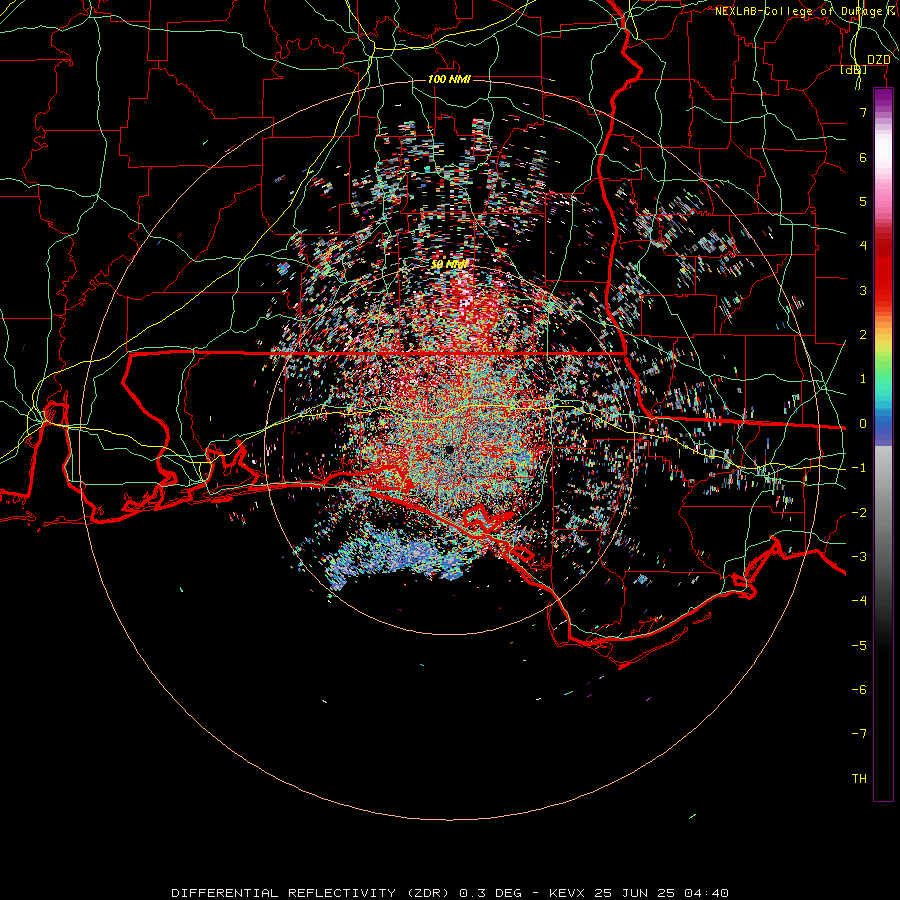This screenshot has height=900, width=900.
Task: Click the '[dB]' units label
Action: pyautogui.click(x=854, y=69)
